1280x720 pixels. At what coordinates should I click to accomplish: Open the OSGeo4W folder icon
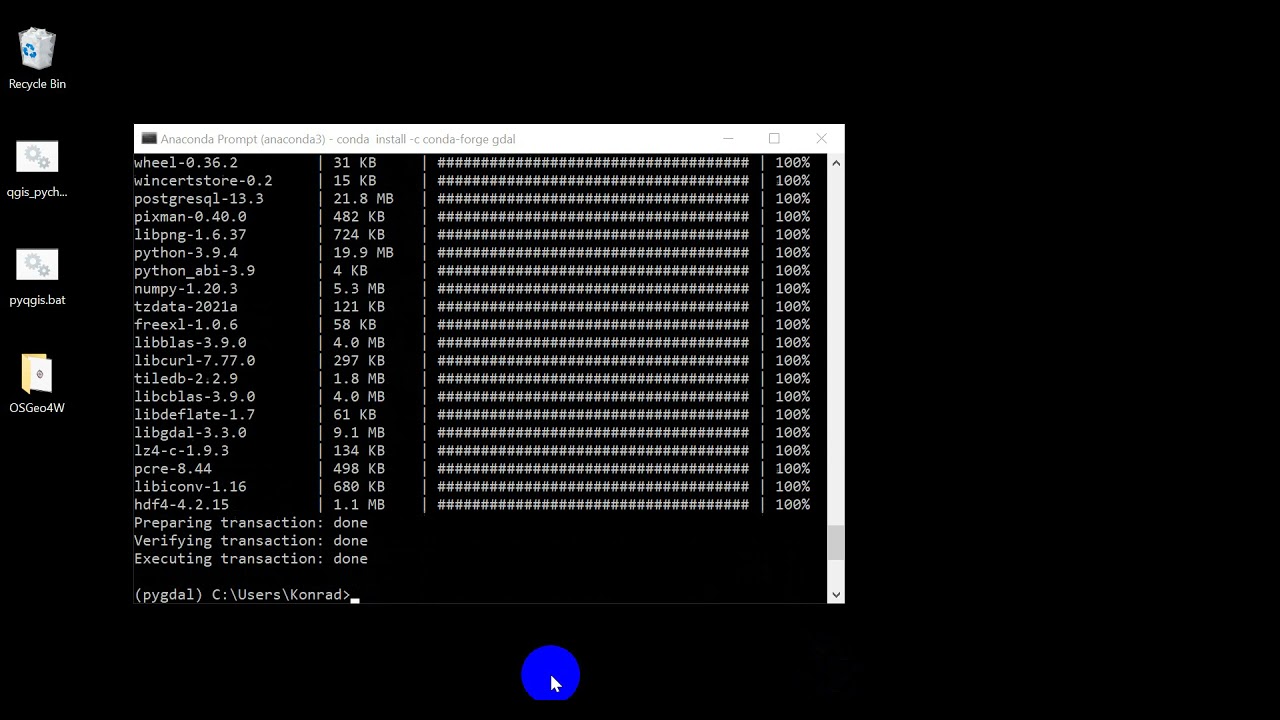point(37,384)
